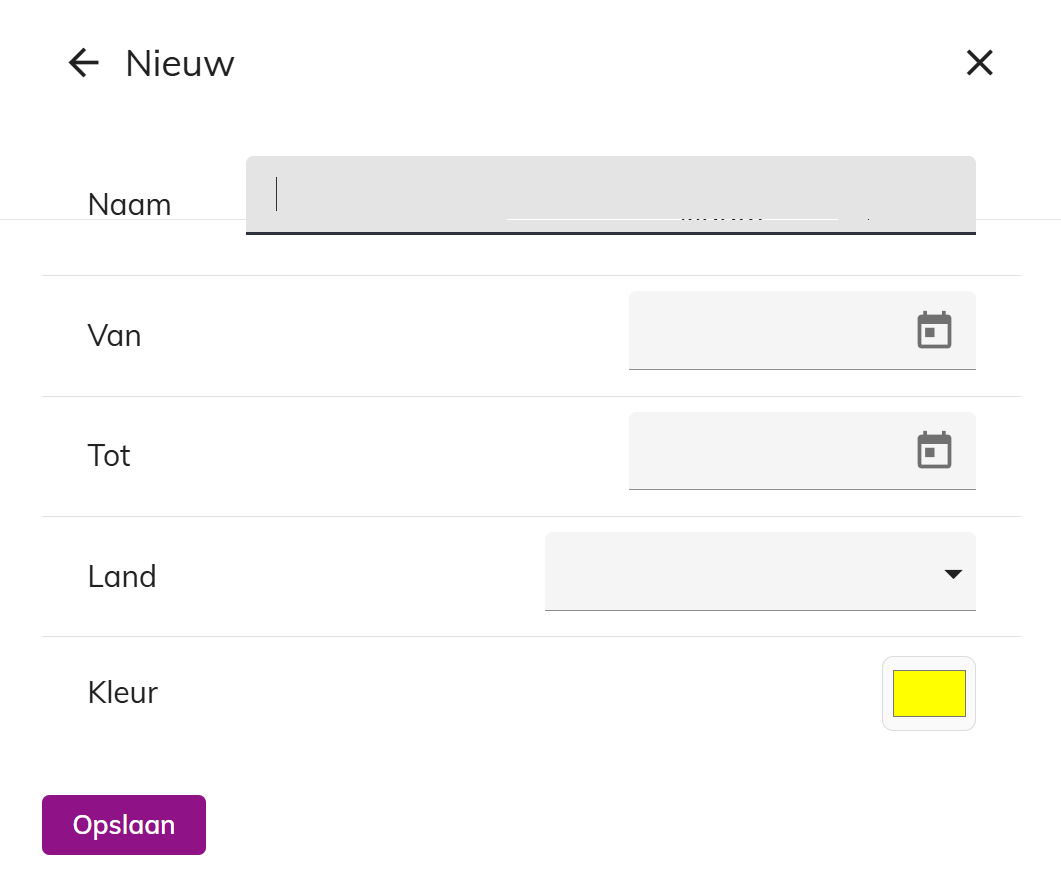Select the Van field label
This screenshot has height=888, width=1061.
pyautogui.click(x=114, y=335)
